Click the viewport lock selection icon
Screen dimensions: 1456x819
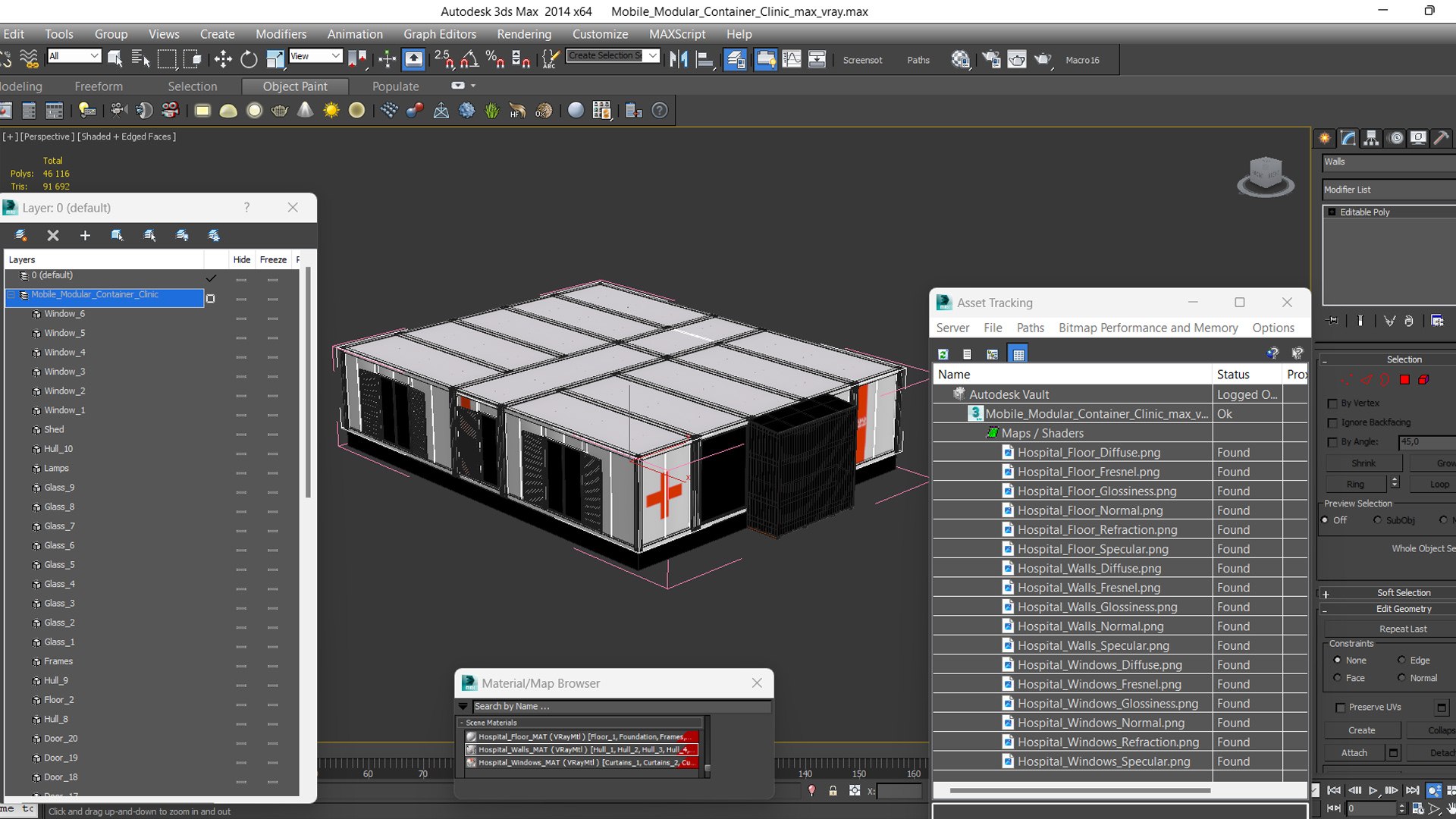[833, 791]
